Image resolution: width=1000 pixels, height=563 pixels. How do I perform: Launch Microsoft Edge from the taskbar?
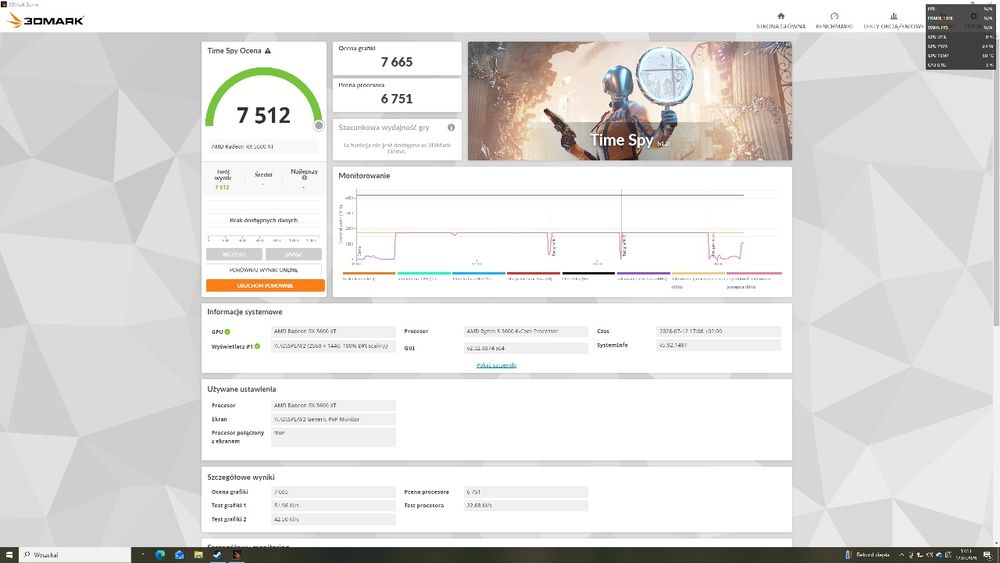click(x=160, y=555)
